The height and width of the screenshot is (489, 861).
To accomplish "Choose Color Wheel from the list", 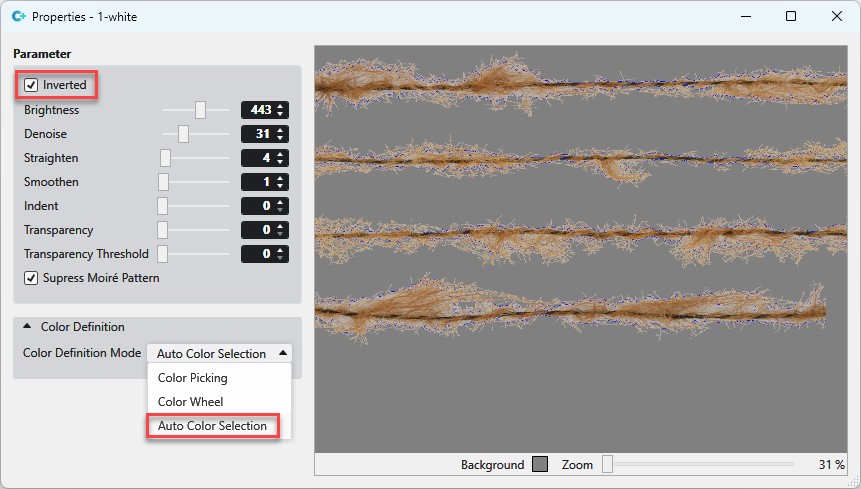I will [x=190, y=402].
